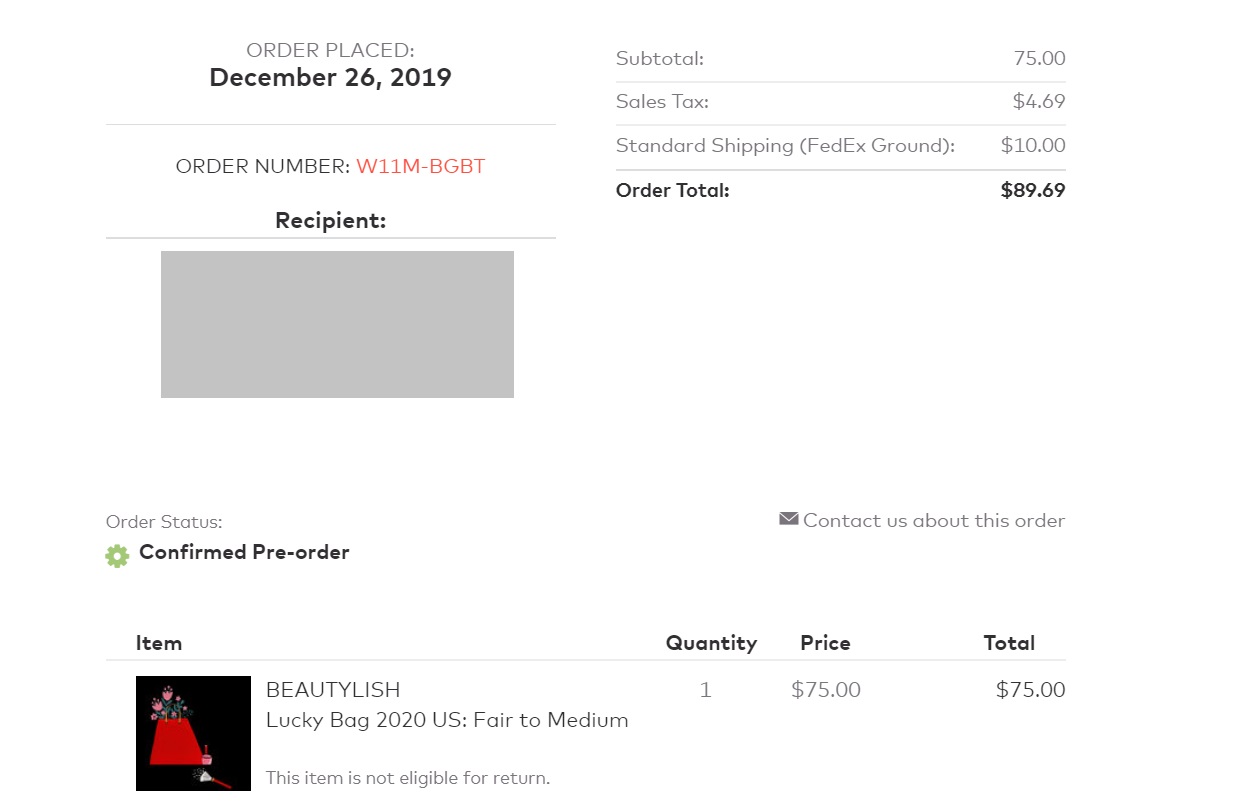Click the 'Recipient:' heading
The height and width of the screenshot is (803, 1255).
pyautogui.click(x=330, y=220)
